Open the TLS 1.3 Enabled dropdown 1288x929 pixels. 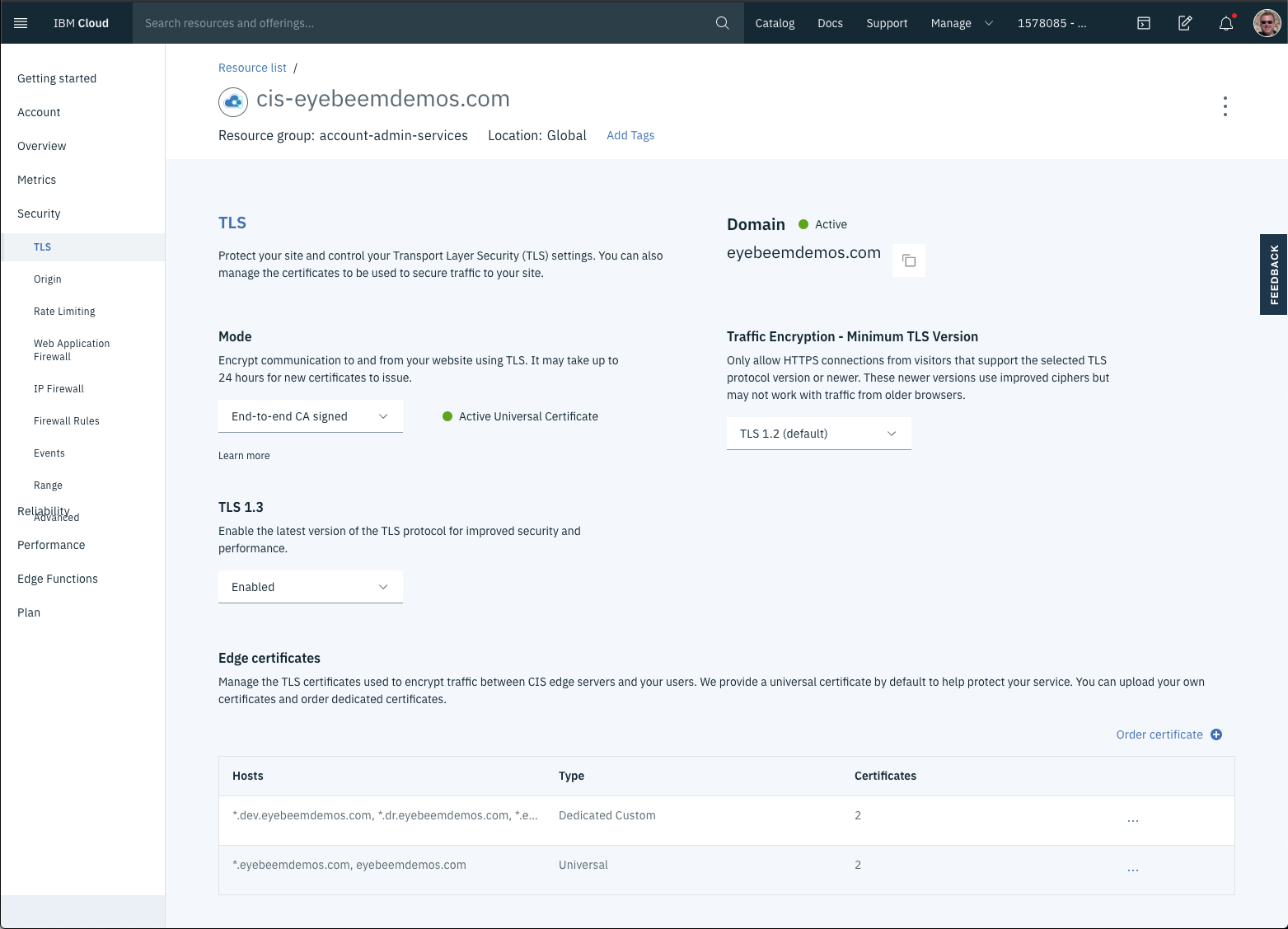pos(311,587)
